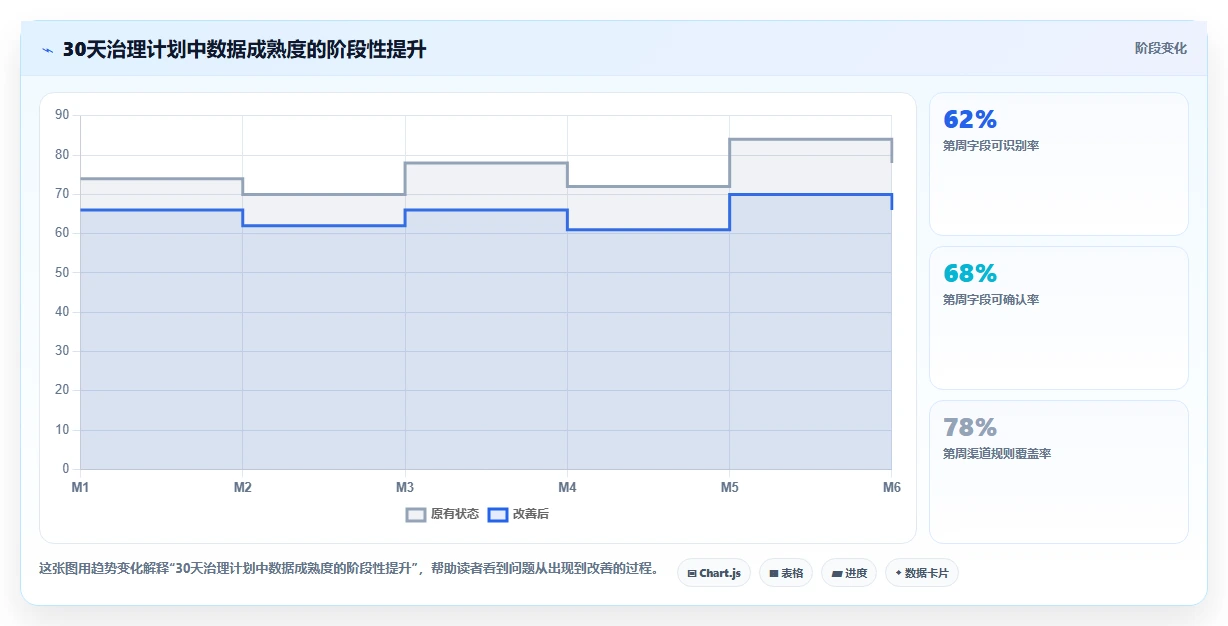Click the 68% value
Screen dimensions: 1228x626
point(970,274)
